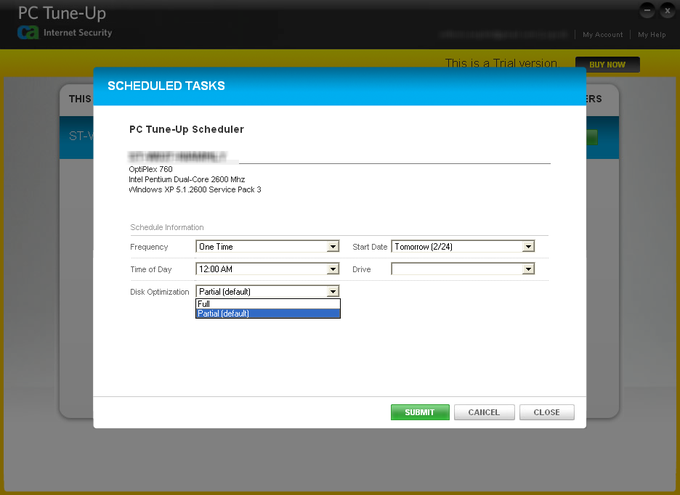Click the Time of Day label
Viewport: 680px width, 495px height.
151,269
